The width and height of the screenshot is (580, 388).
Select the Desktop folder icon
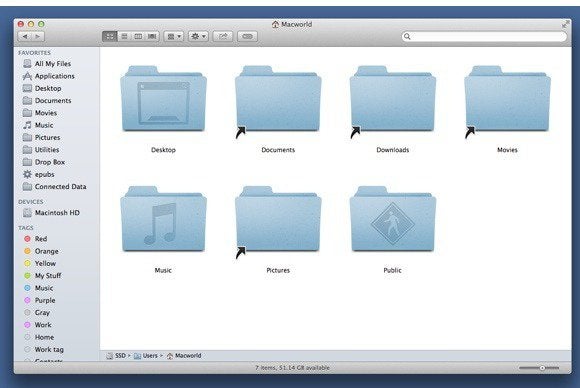163,99
